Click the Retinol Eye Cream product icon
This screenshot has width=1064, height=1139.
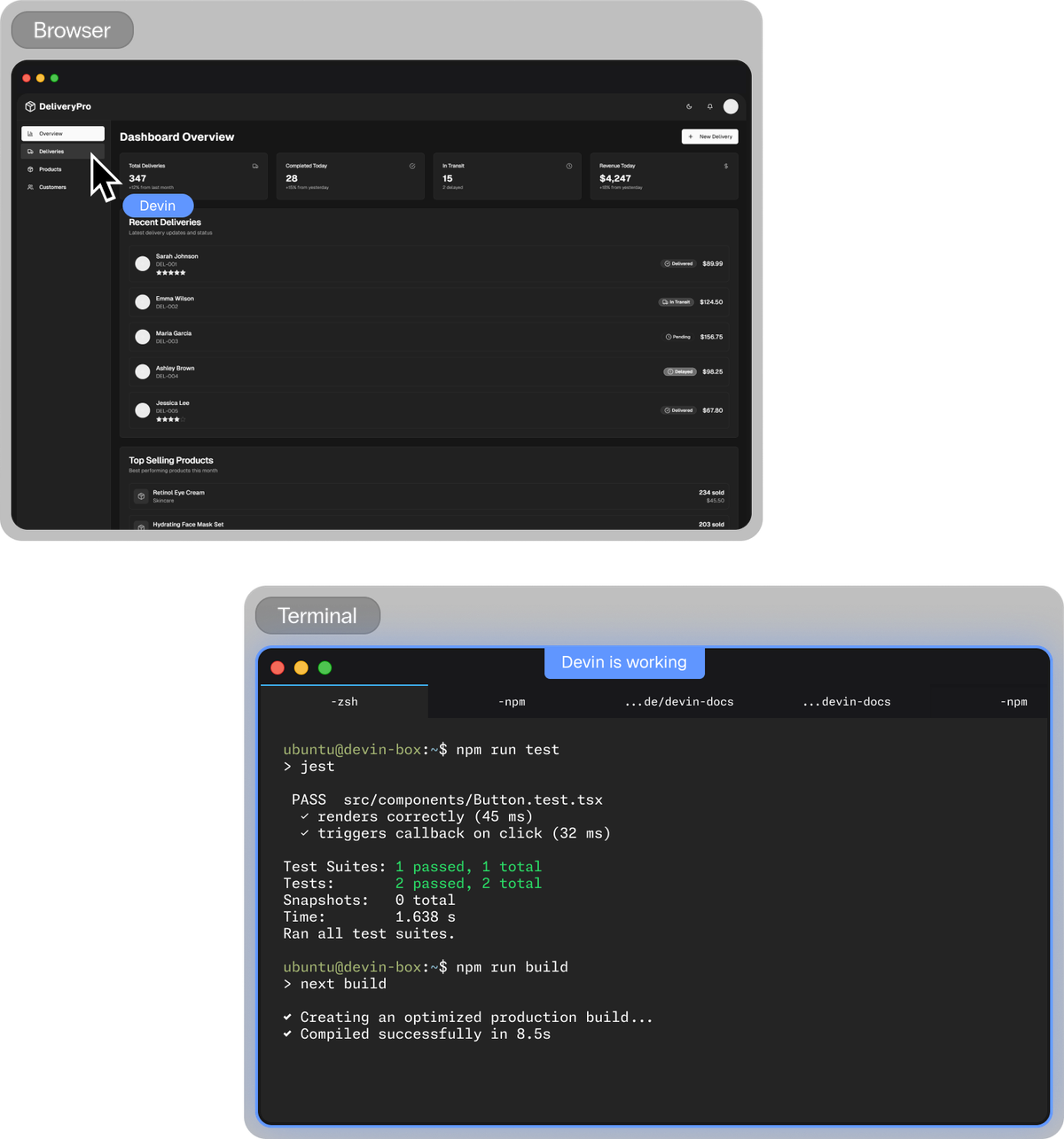141,496
